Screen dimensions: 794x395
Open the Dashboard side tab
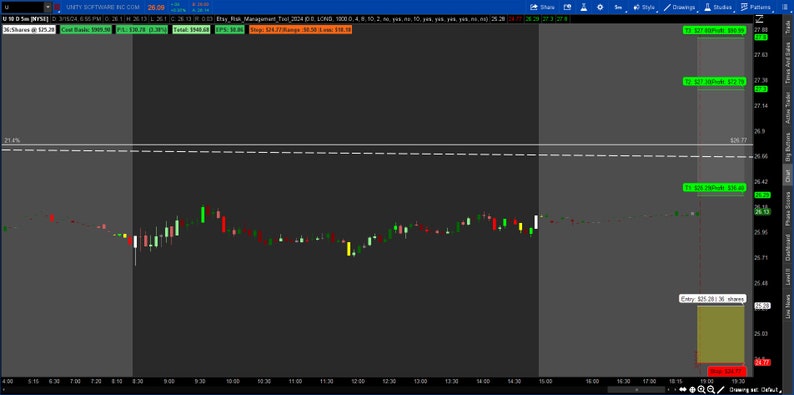[x=787, y=248]
